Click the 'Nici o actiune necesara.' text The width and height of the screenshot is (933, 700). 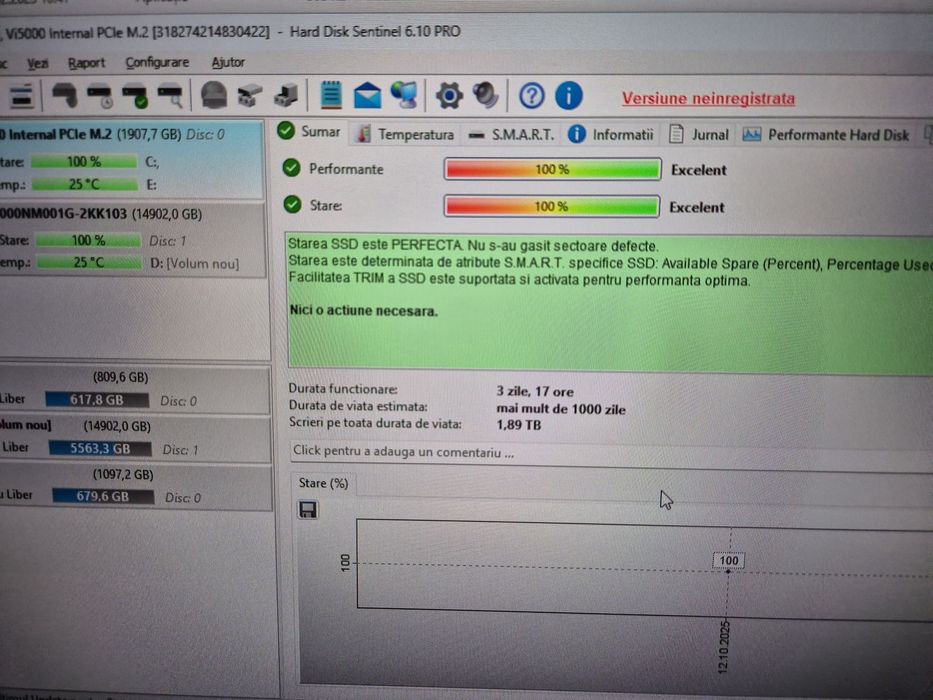coord(364,311)
